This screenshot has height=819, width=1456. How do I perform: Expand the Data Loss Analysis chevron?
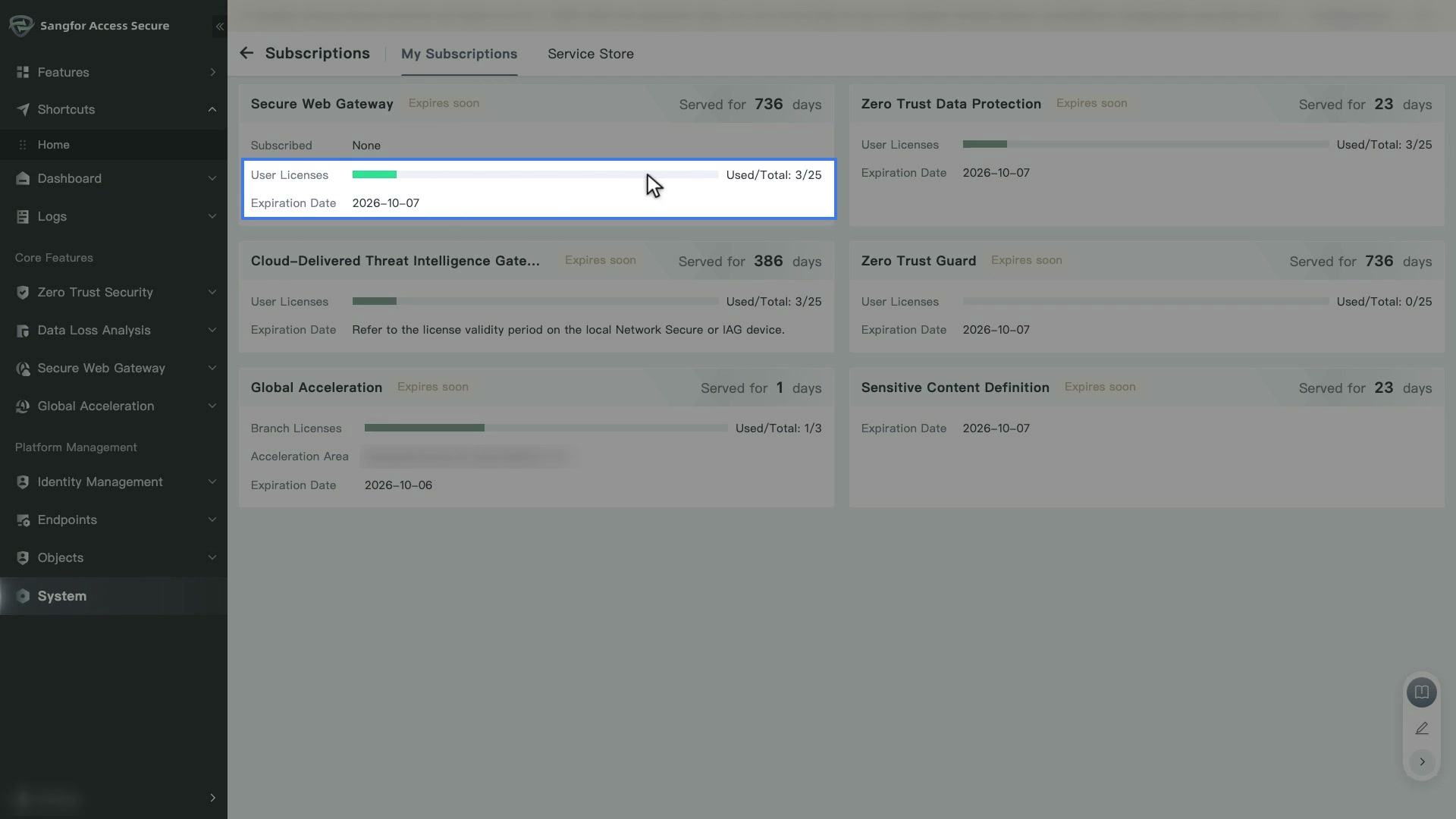tap(212, 330)
